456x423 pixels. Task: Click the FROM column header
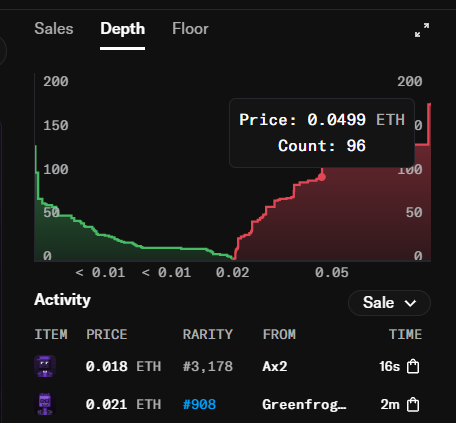click(x=279, y=334)
